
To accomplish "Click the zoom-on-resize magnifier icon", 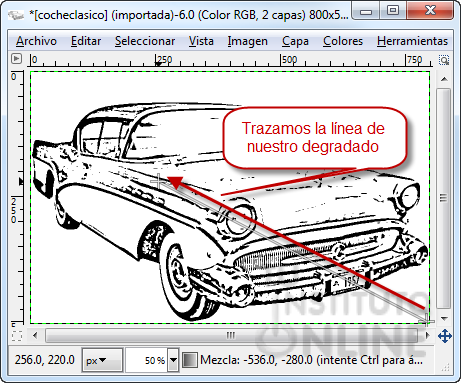I will [x=444, y=60].
